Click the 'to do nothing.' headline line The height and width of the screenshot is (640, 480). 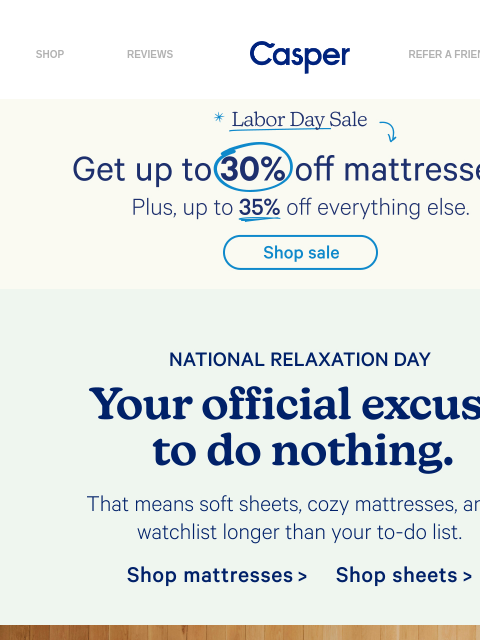click(303, 451)
